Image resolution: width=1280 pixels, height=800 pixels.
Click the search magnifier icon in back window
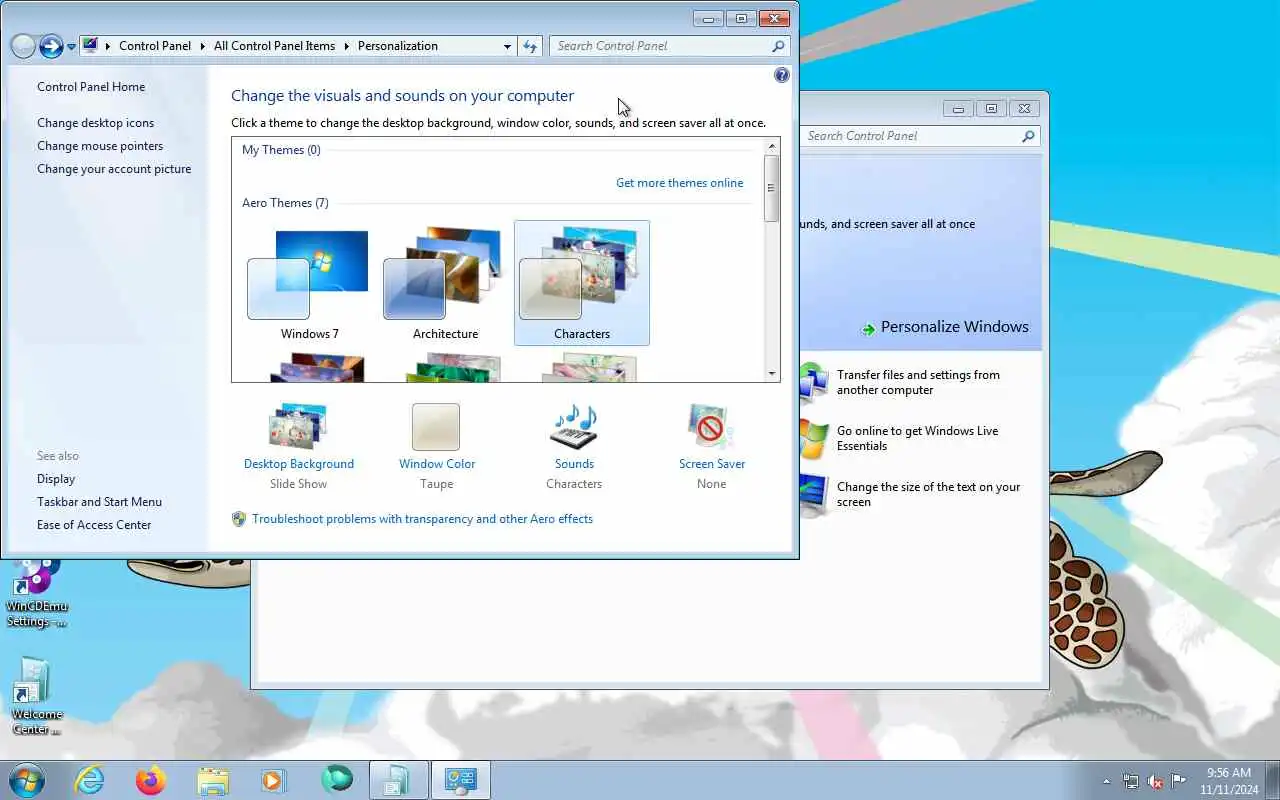click(1028, 136)
